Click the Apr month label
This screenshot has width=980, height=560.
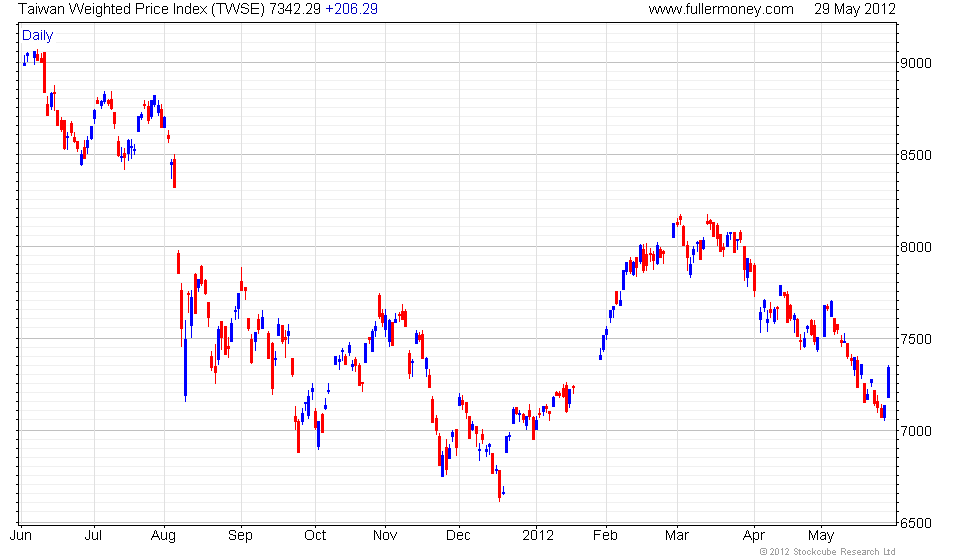click(x=754, y=536)
